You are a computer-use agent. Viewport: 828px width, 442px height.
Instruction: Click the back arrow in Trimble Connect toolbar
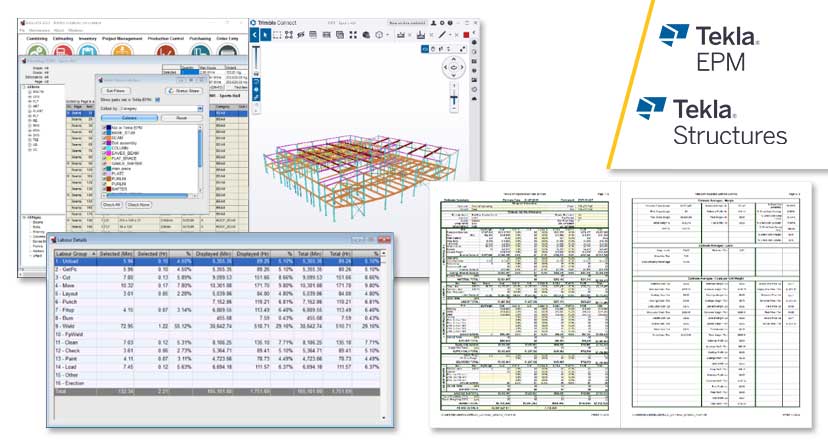point(255,35)
